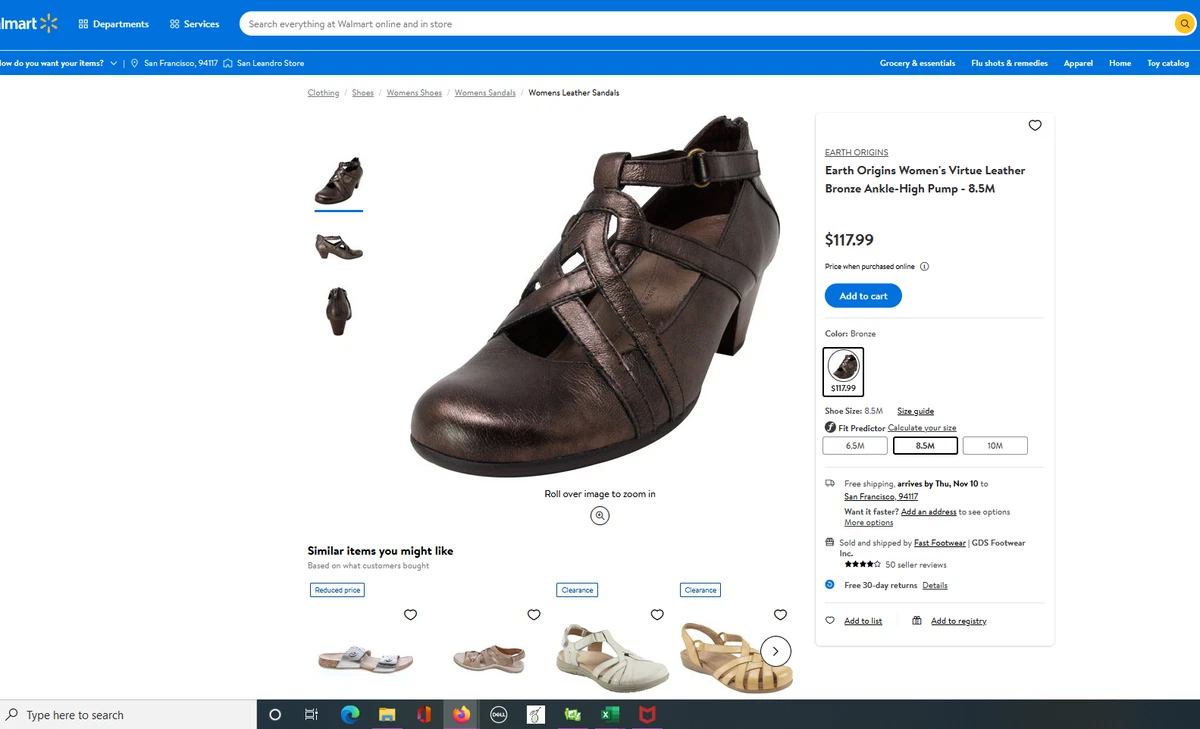Favorite the tan sandal heart
Screen dimensions: 1200x729
click(x=781, y=615)
